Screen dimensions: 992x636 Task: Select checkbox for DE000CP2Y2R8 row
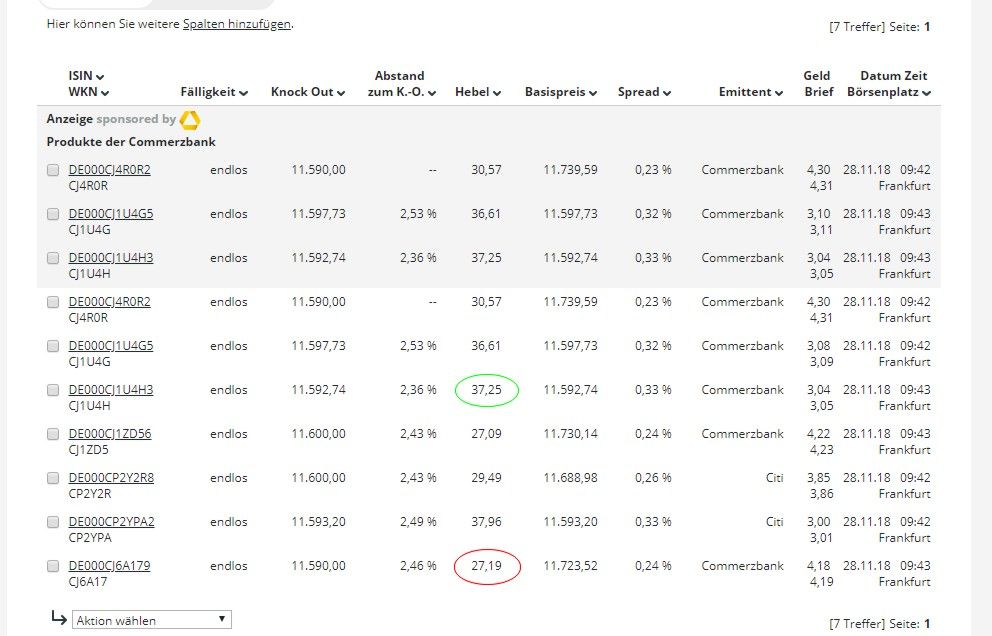(x=53, y=478)
